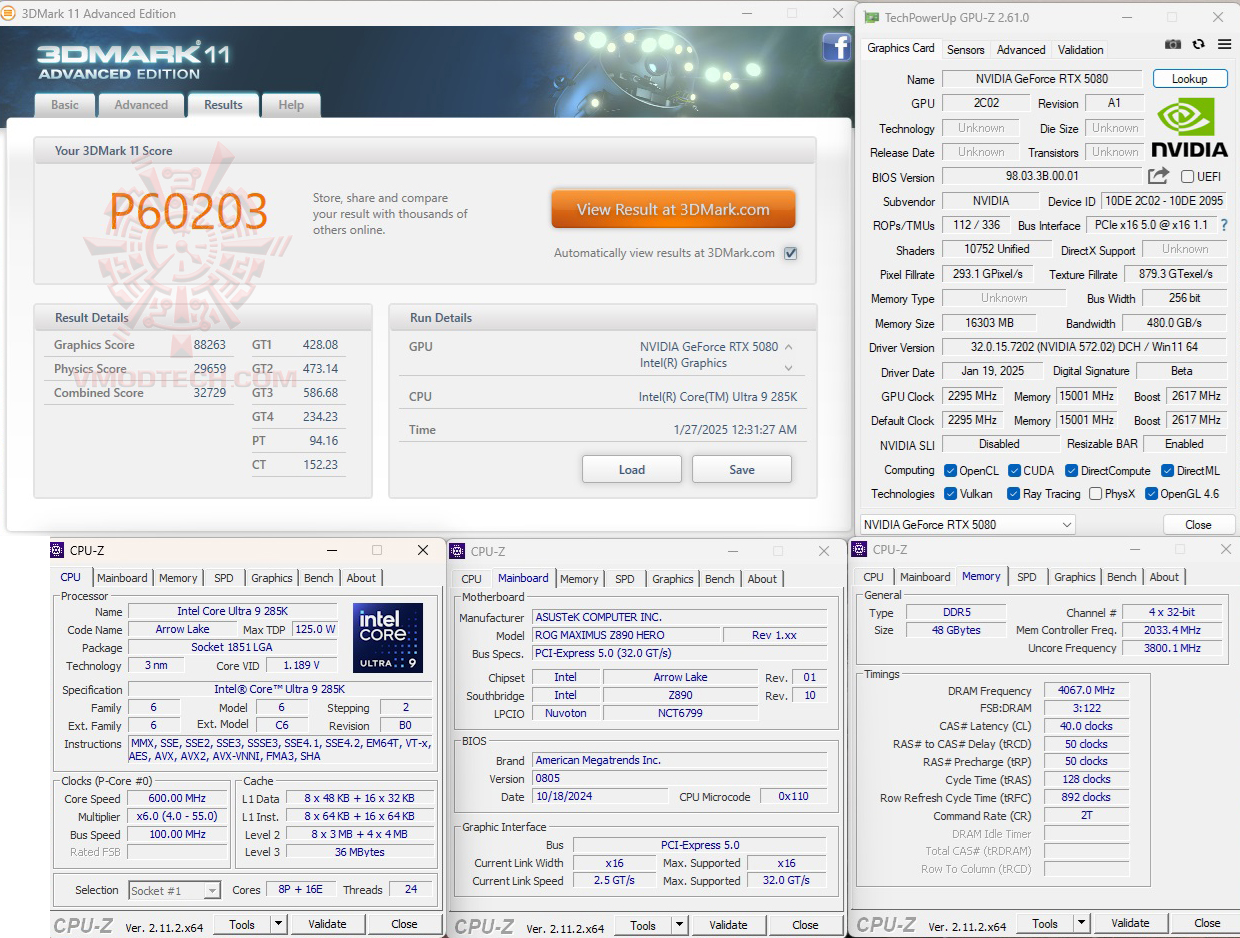Click View Result at 3DMark.com button

tap(673, 210)
